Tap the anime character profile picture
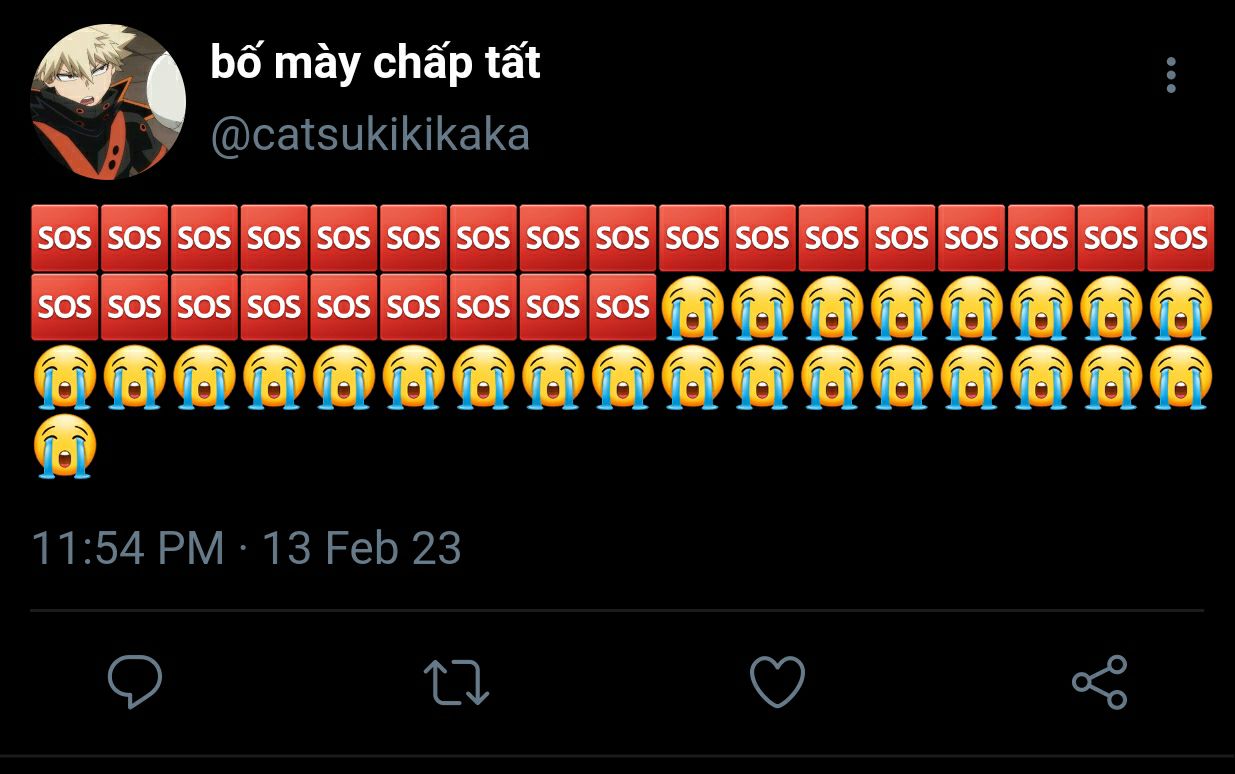Image resolution: width=1235 pixels, height=774 pixels. click(108, 103)
